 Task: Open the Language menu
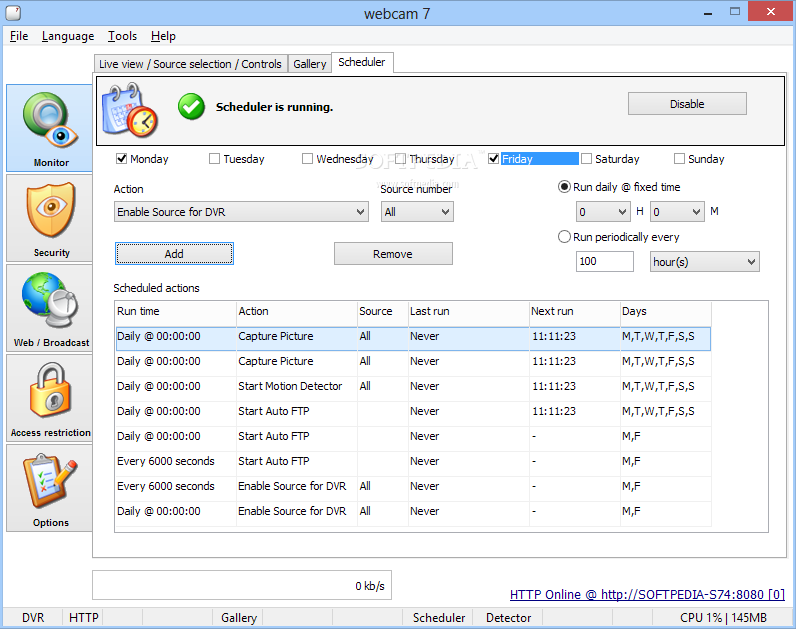pos(68,36)
